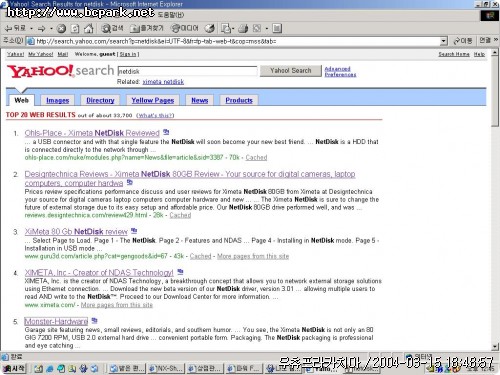Open 'XIMETA, Inc - Creator of NDAS Technology!' link
This screenshot has width=500, height=375.
(x=99, y=273)
